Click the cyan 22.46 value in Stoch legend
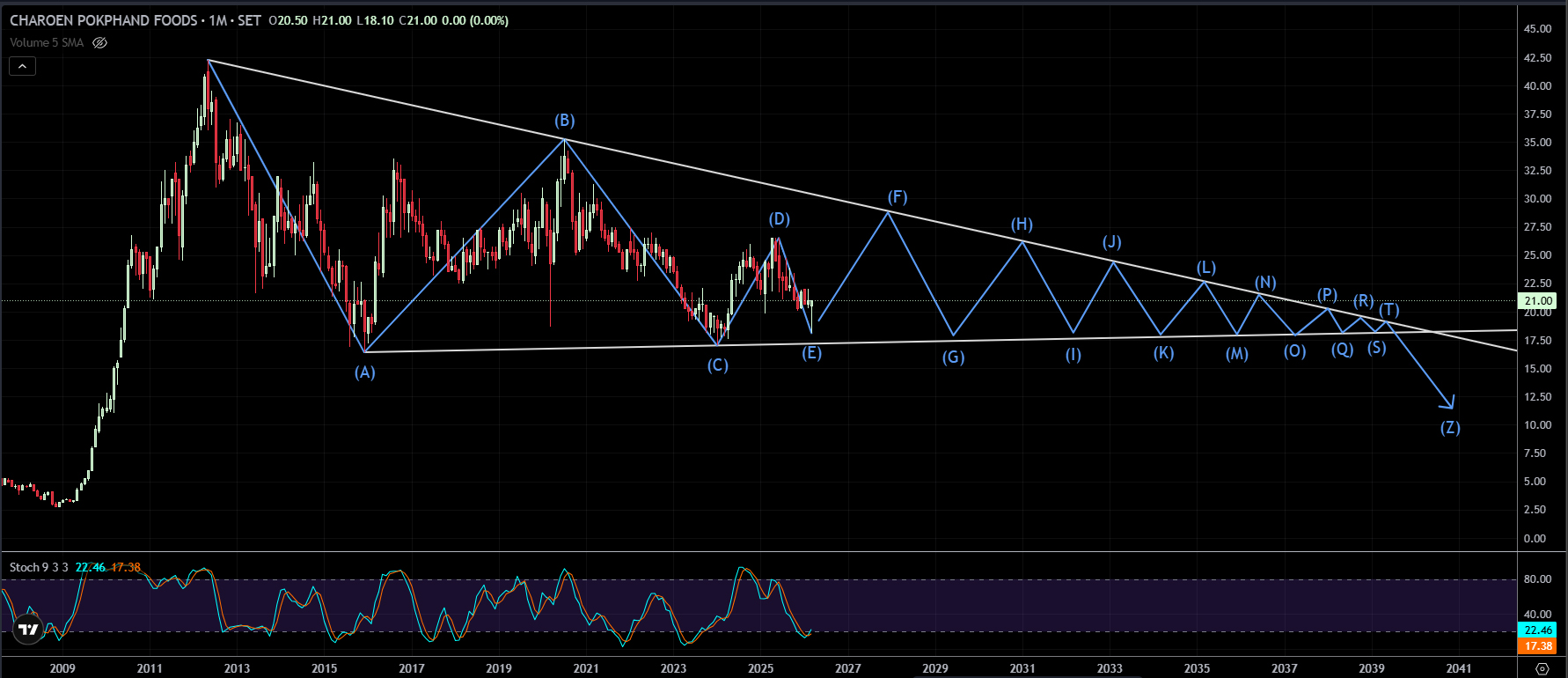Viewport: 1568px width, 678px height. click(x=90, y=567)
